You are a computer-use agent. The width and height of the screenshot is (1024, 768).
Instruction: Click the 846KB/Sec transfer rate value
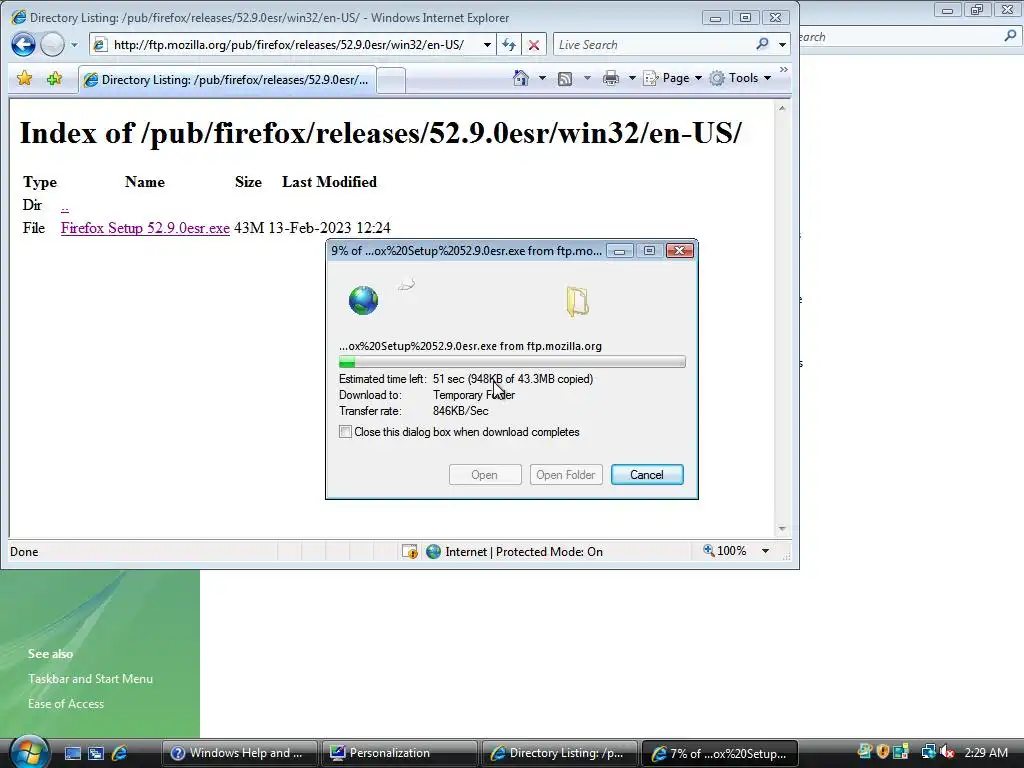tap(460, 411)
